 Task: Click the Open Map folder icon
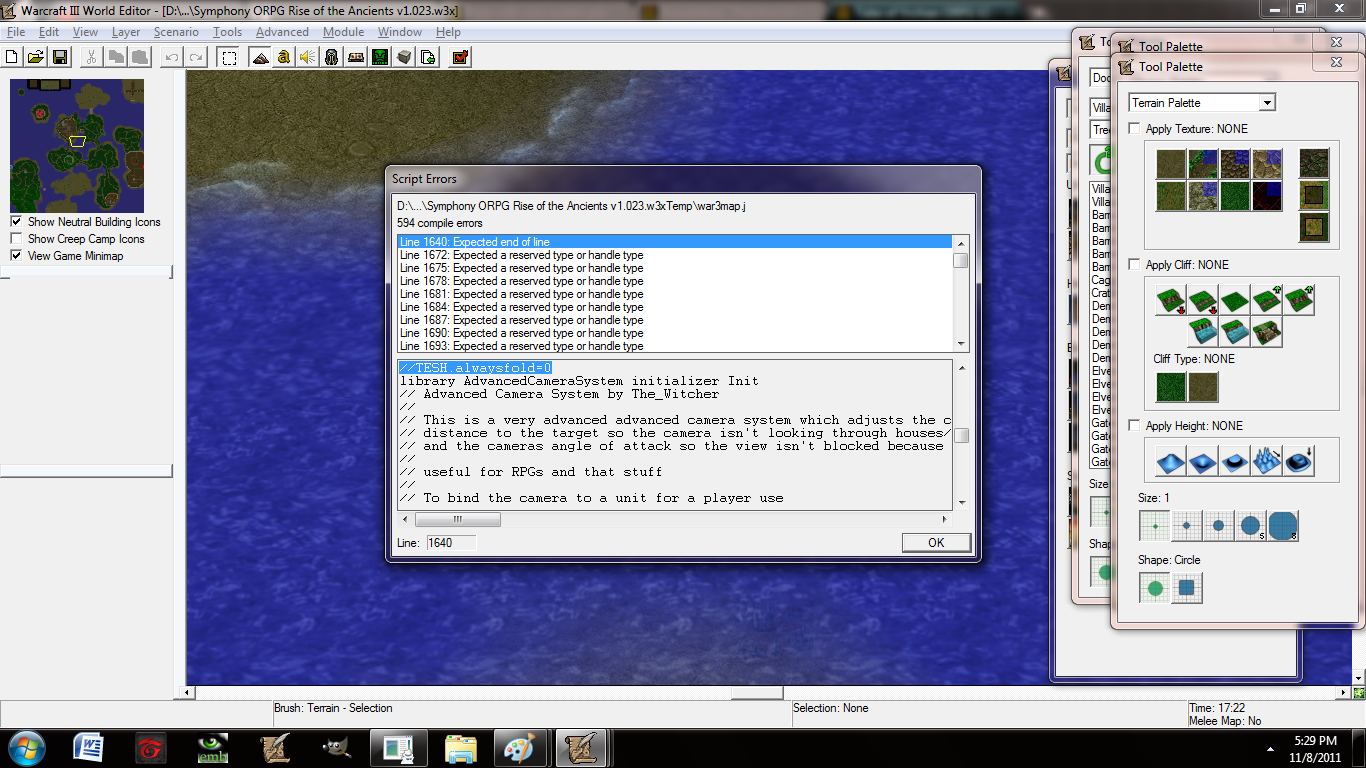pos(36,57)
